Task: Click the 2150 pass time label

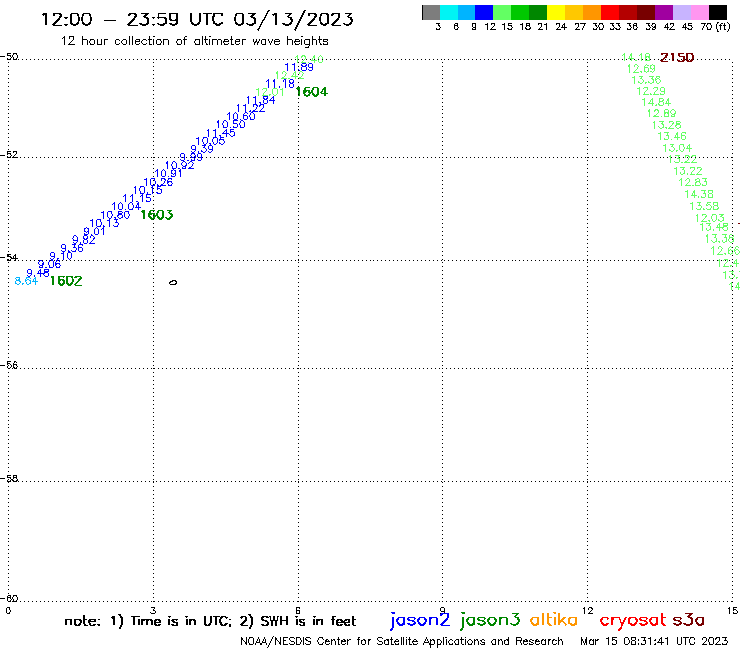Action: pyautogui.click(x=677, y=58)
